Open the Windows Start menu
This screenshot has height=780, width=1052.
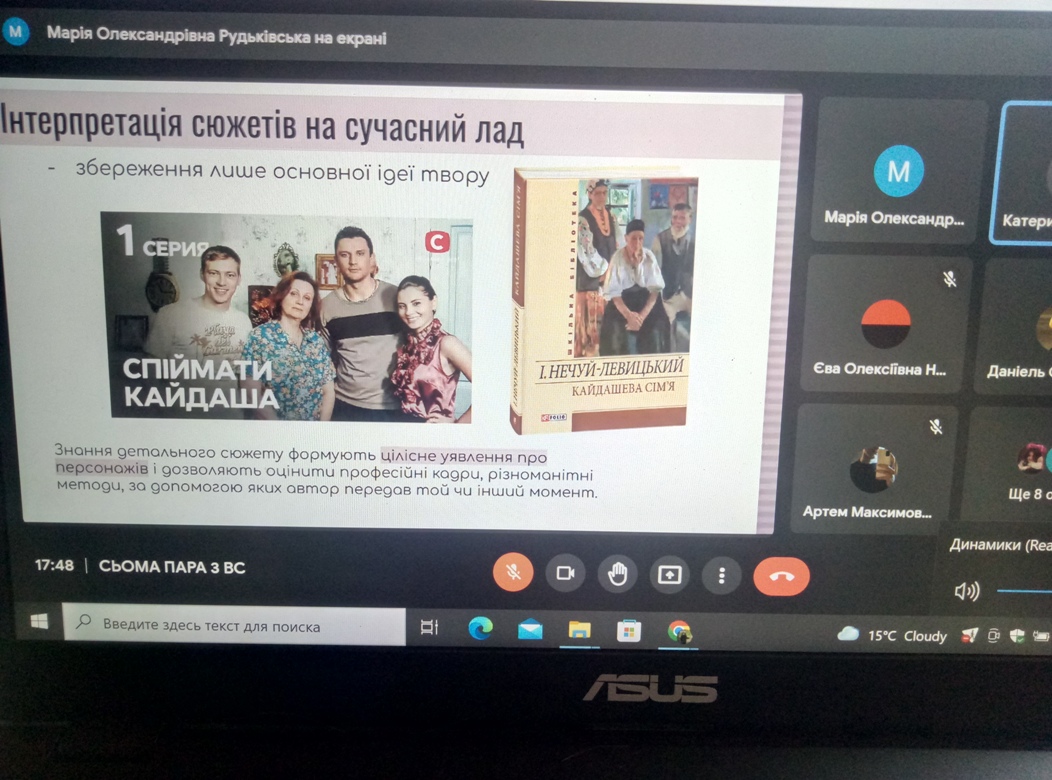tap(39, 624)
